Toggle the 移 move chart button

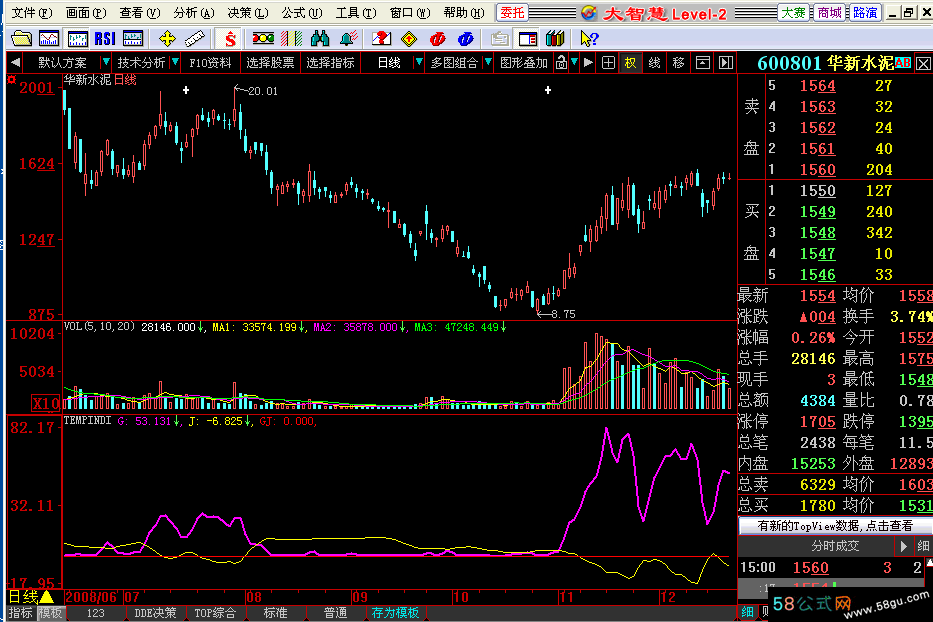[x=678, y=62]
